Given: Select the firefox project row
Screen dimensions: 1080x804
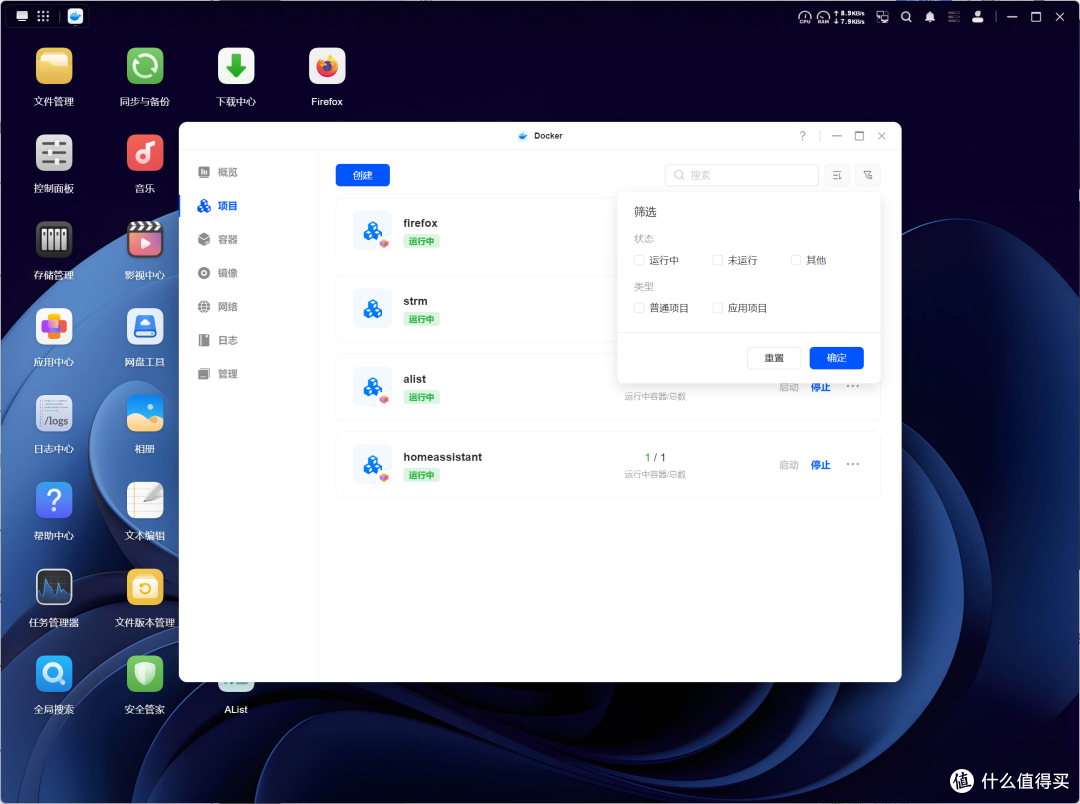Looking at the screenshot, I should pos(476,231).
